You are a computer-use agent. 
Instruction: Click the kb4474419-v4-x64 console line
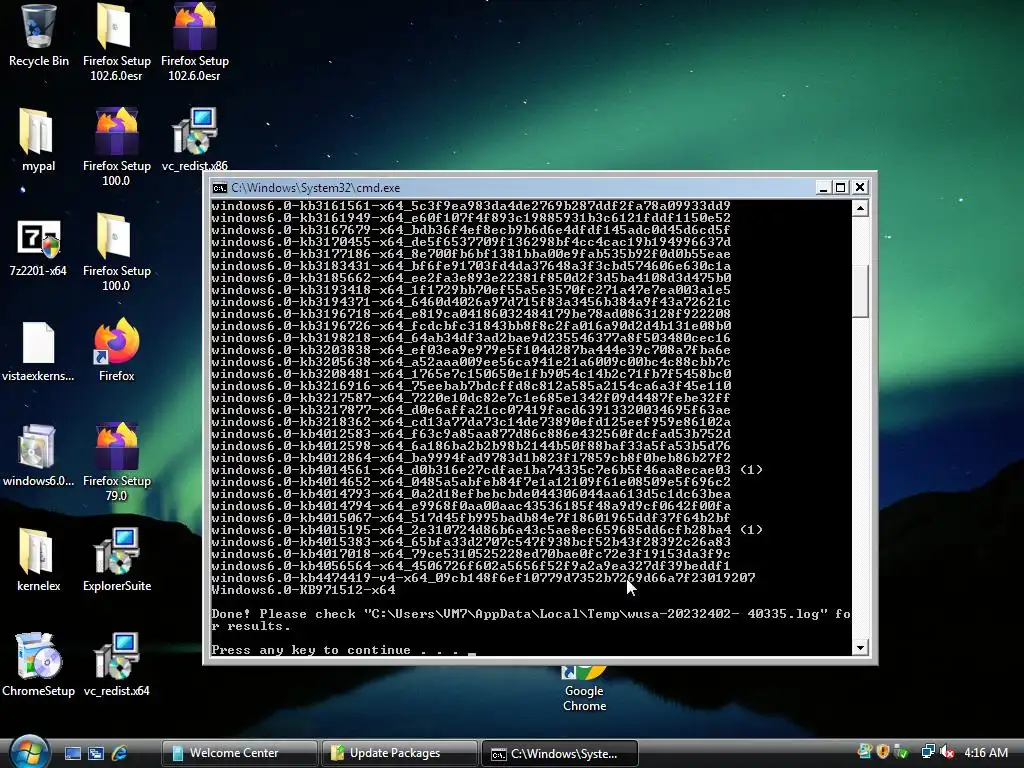(483, 578)
